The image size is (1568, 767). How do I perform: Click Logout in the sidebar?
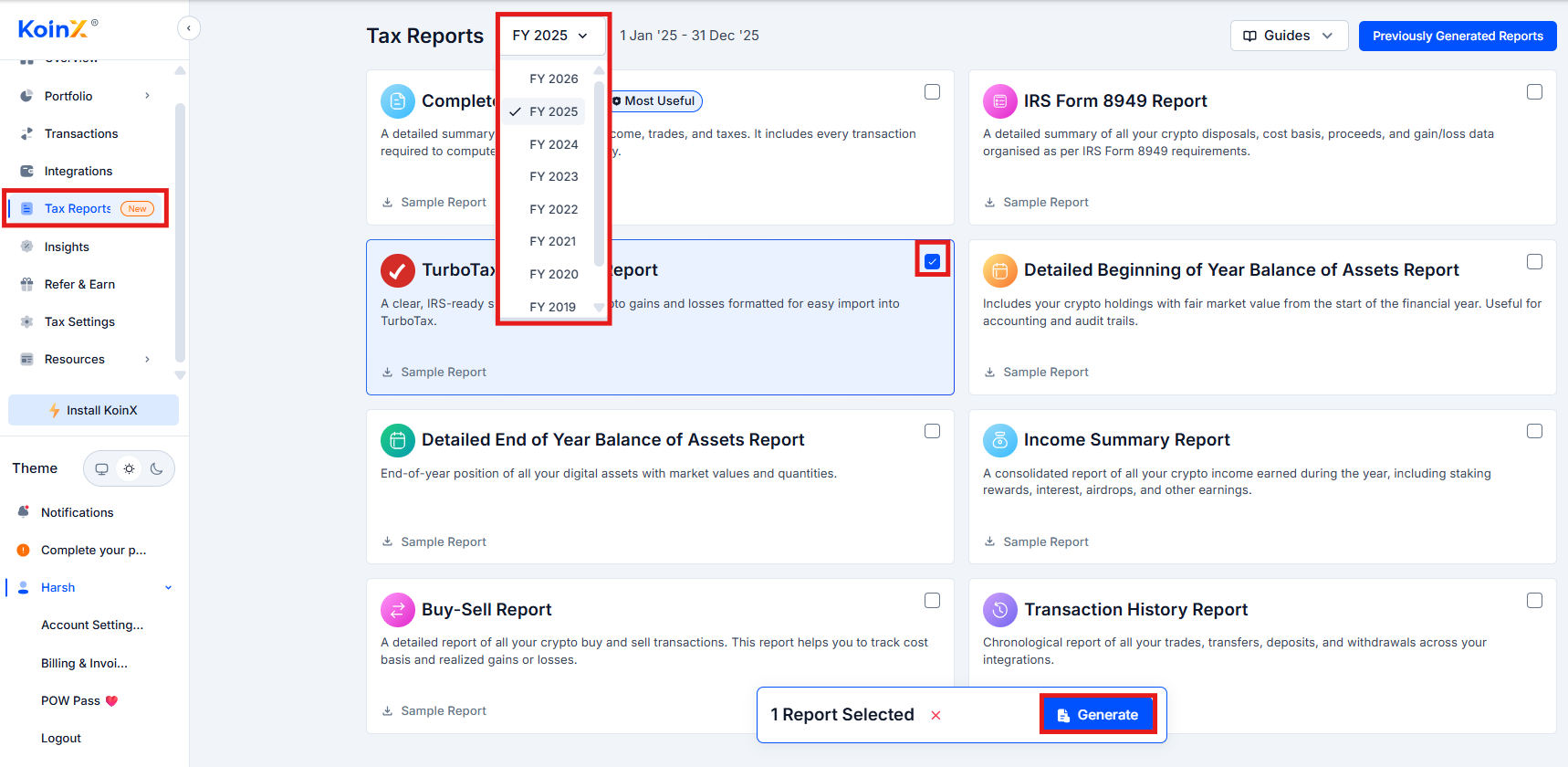[61, 738]
